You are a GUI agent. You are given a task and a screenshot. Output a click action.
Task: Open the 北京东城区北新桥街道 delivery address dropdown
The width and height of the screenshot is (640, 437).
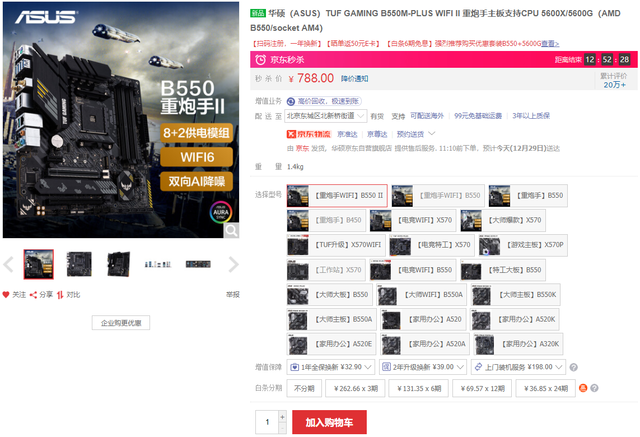pyautogui.click(x=326, y=116)
